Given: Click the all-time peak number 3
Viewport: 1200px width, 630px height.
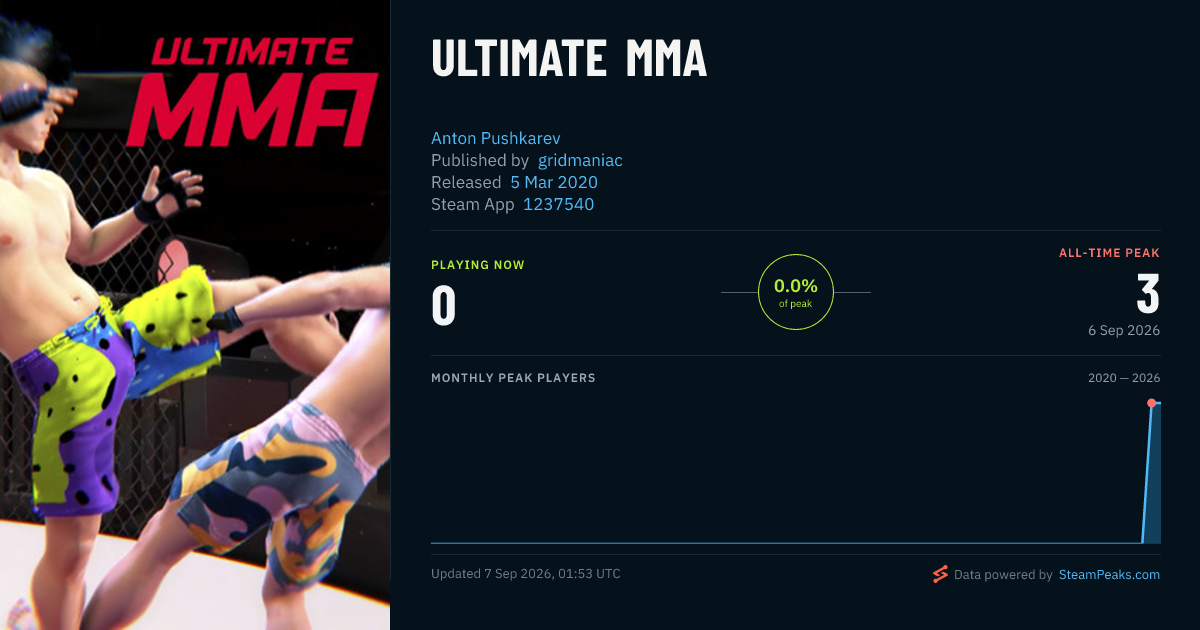Looking at the screenshot, I should pos(1148,295).
